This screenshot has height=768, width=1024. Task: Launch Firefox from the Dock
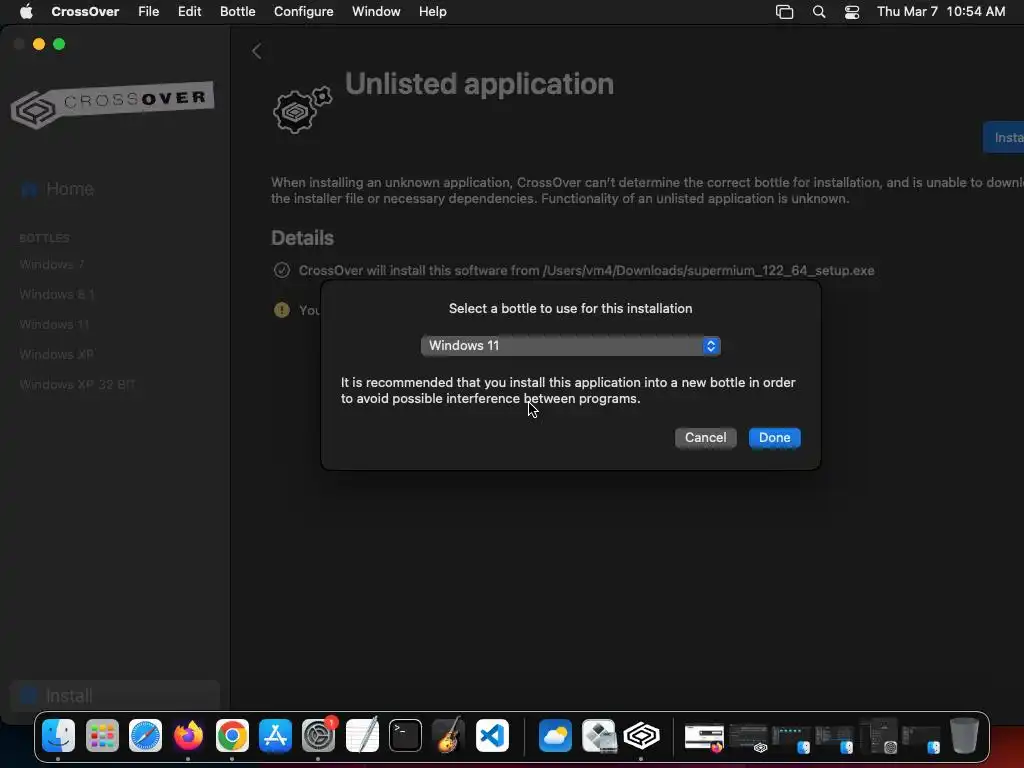point(188,735)
